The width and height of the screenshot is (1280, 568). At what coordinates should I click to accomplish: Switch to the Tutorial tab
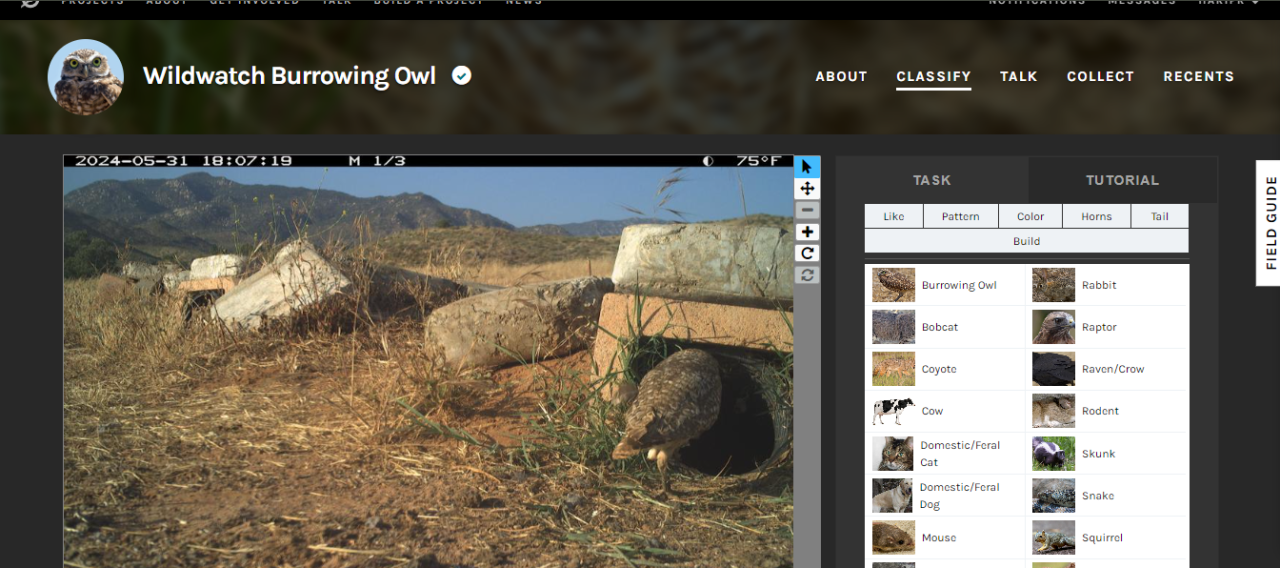(x=1122, y=180)
